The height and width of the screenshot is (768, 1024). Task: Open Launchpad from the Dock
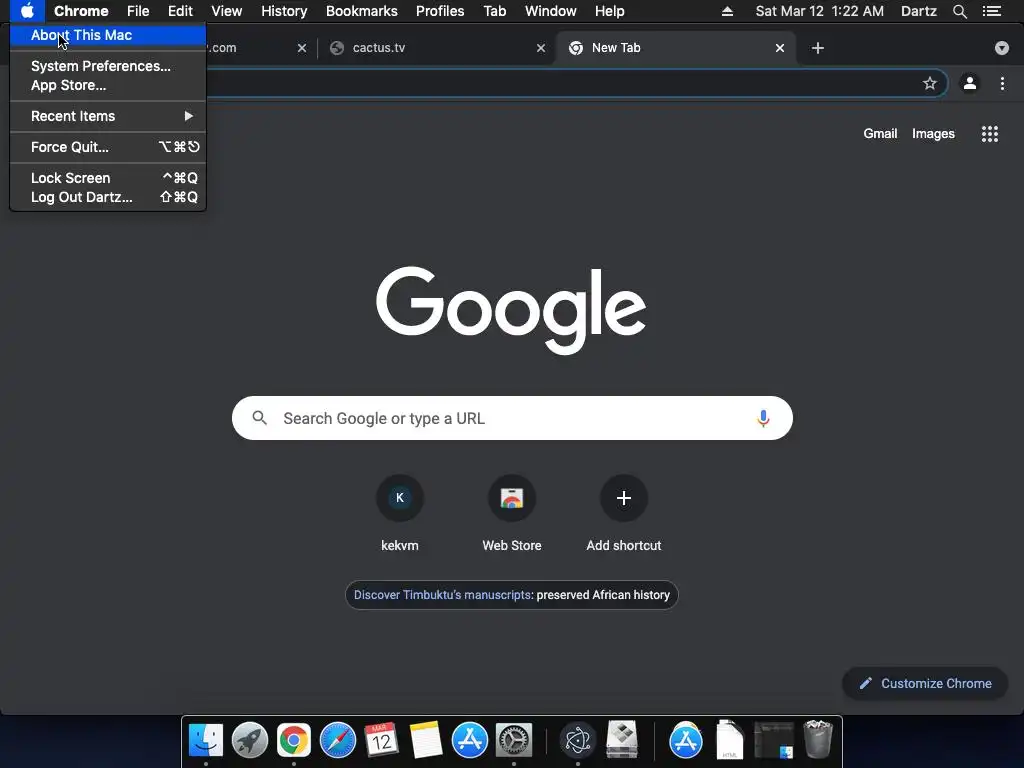point(249,740)
